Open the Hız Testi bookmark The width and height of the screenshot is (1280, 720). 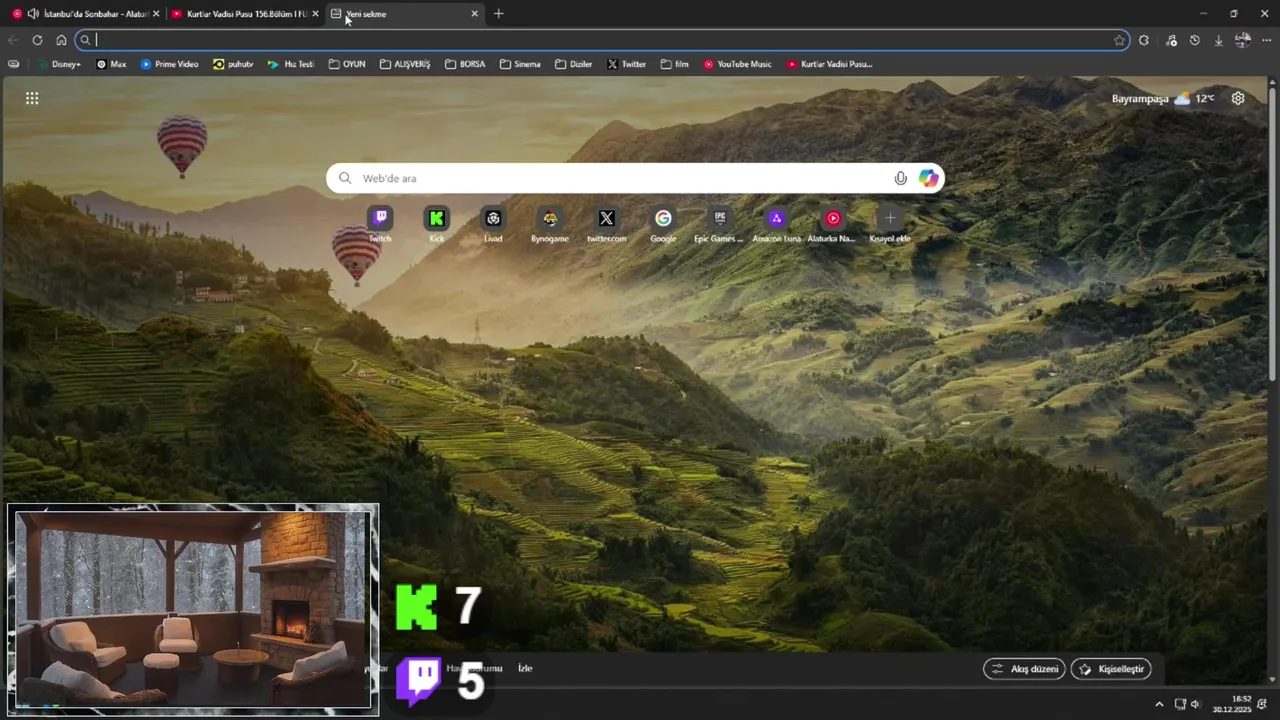(291, 64)
